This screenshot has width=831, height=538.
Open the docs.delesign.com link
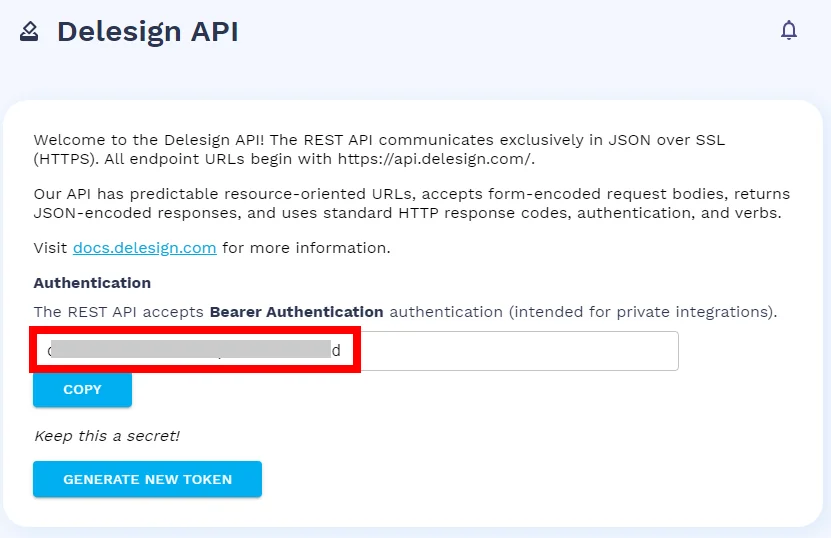point(145,248)
